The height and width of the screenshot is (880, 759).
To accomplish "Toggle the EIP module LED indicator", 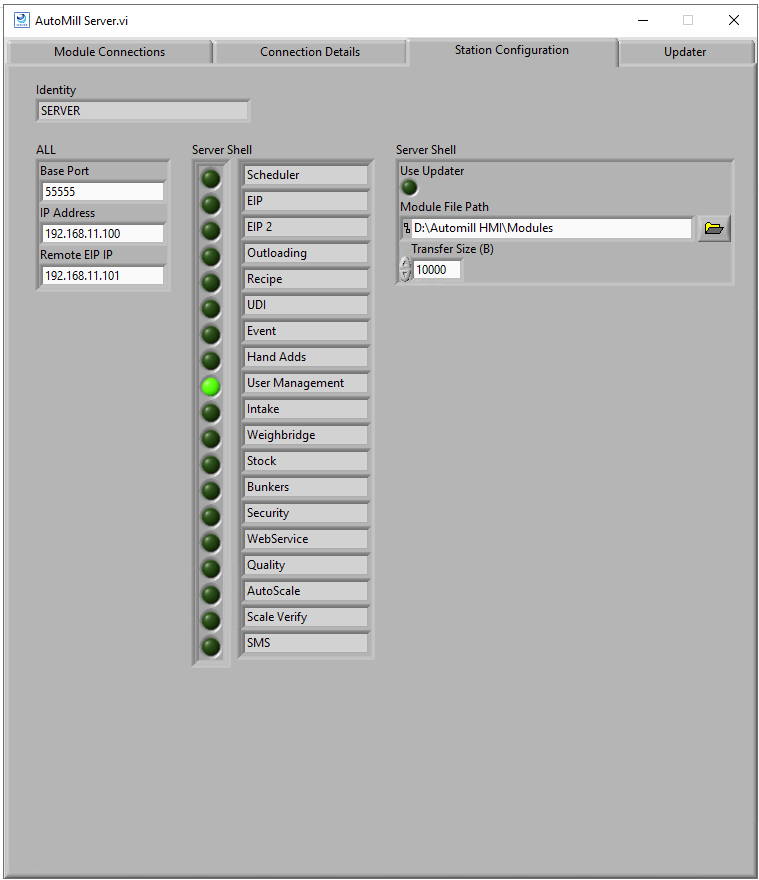I will coord(211,205).
